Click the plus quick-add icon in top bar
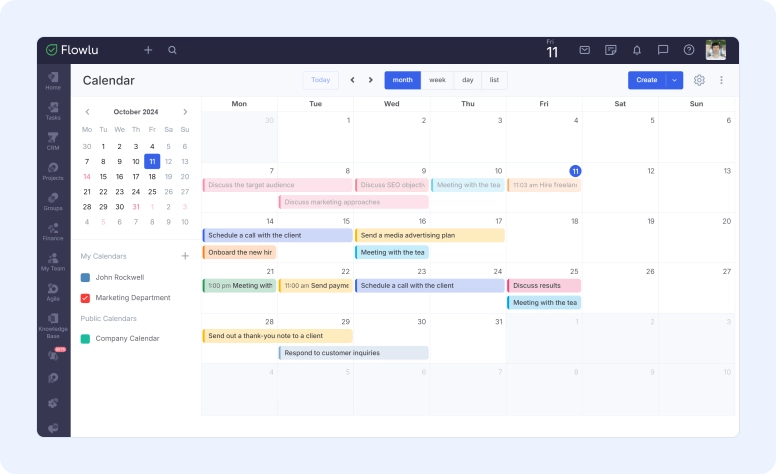 click(148, 50)
